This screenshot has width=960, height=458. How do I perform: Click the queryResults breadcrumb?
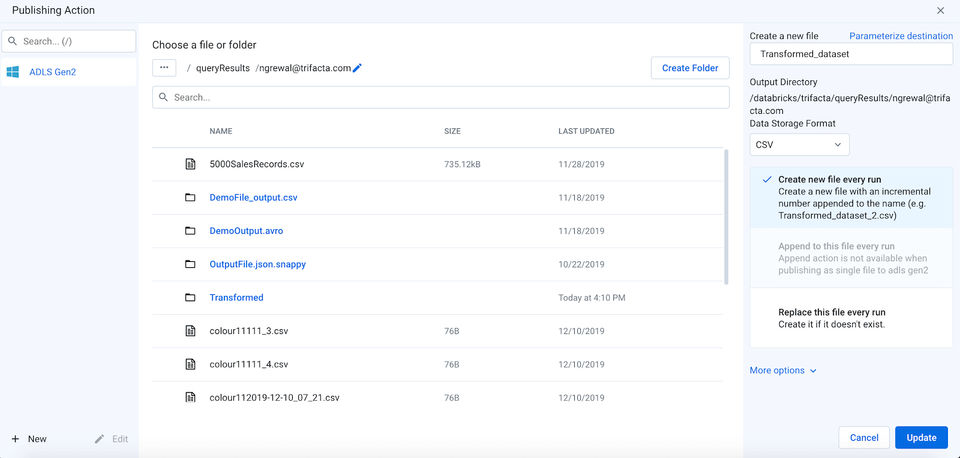click(x=223, y=68)
